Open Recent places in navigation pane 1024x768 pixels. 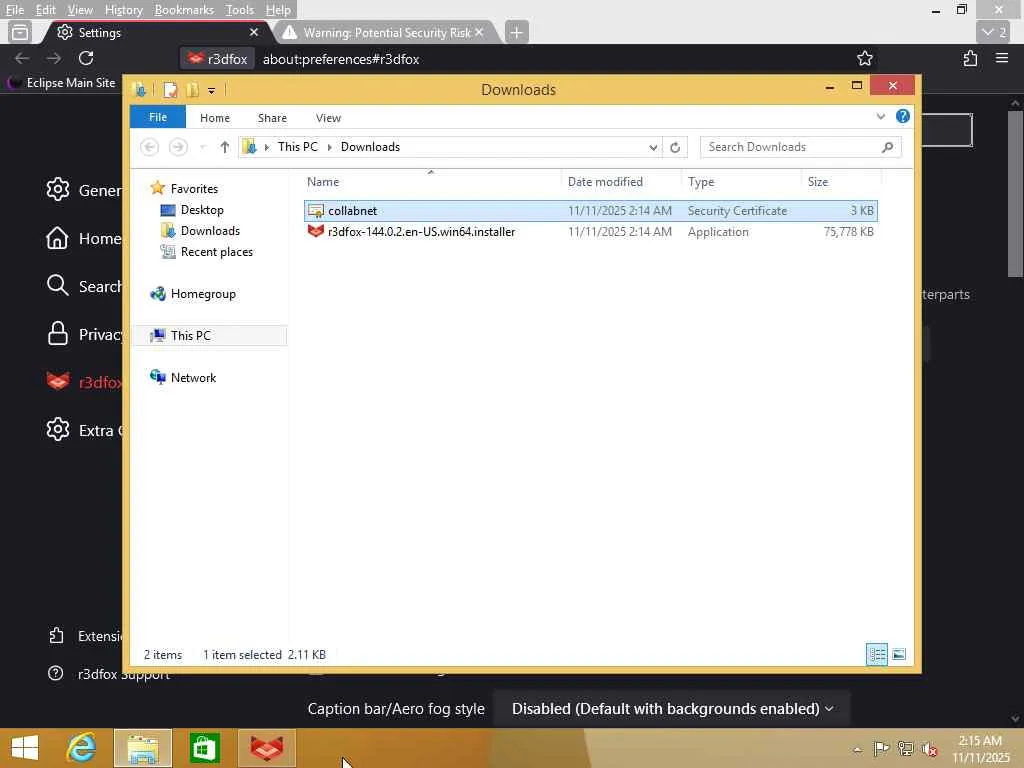tap(216, 251)
